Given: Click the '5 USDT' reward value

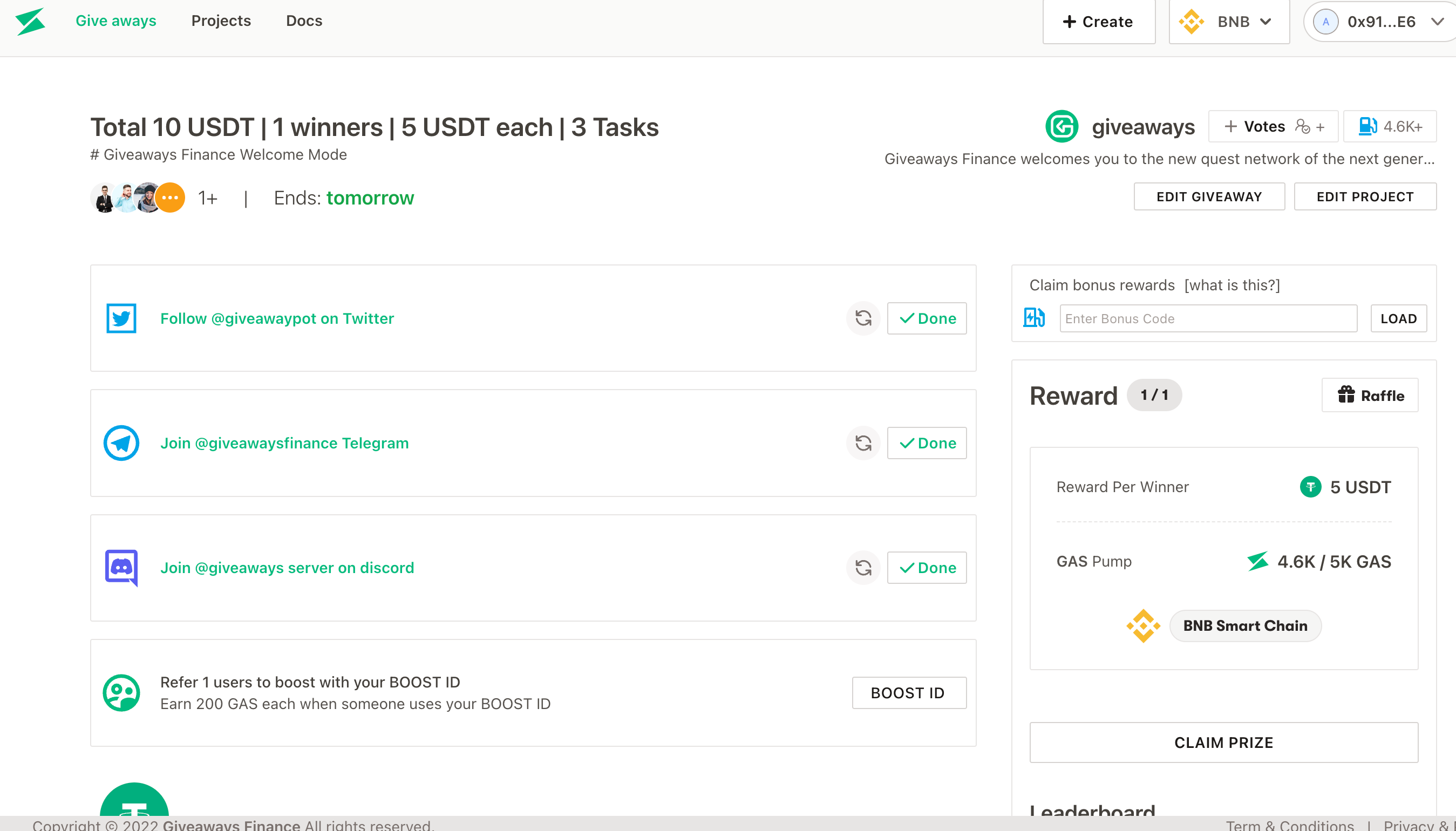Looking at the screenshot, I should pos(1360,487).
